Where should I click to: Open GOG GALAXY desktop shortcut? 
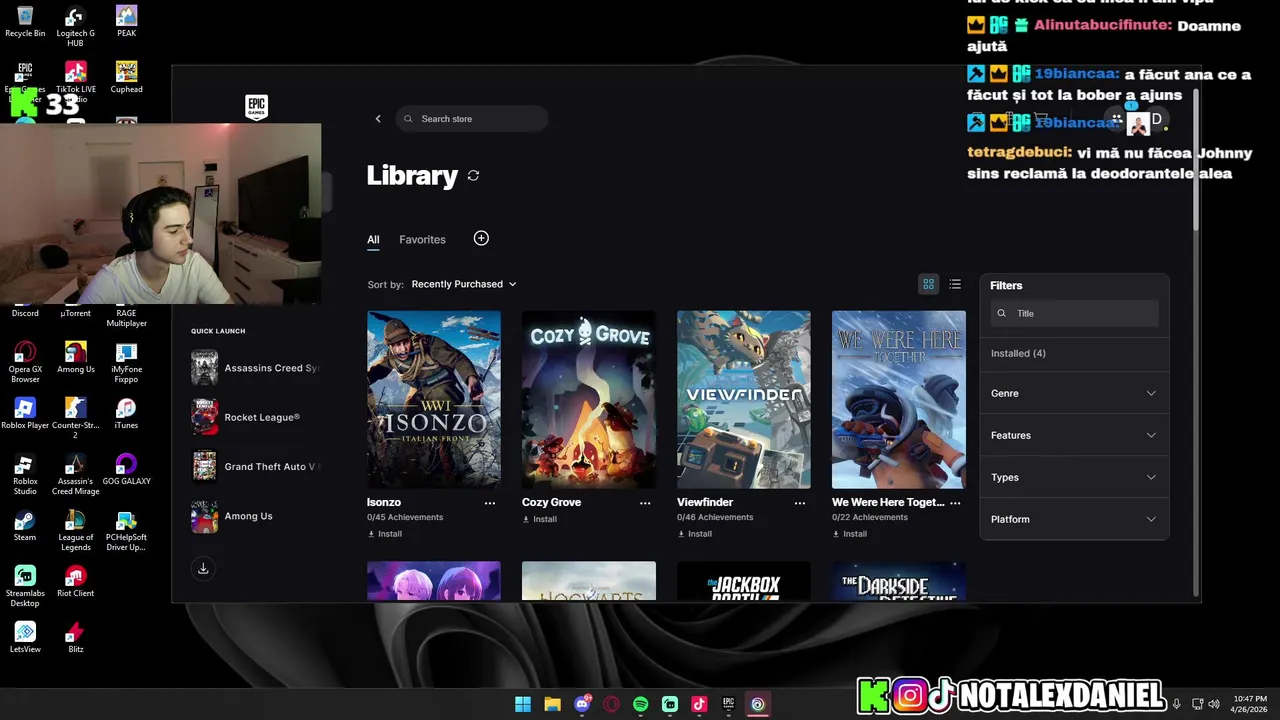[126, 470]
